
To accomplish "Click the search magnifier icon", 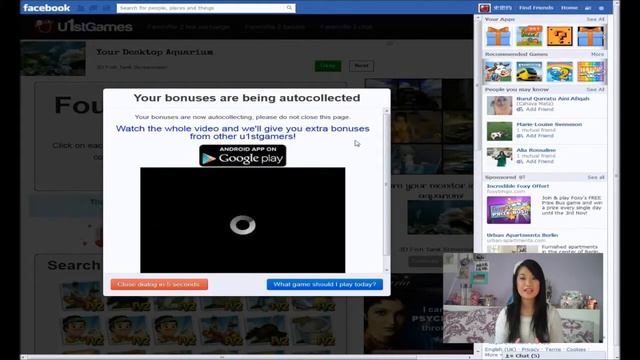I will coord(289,8).
